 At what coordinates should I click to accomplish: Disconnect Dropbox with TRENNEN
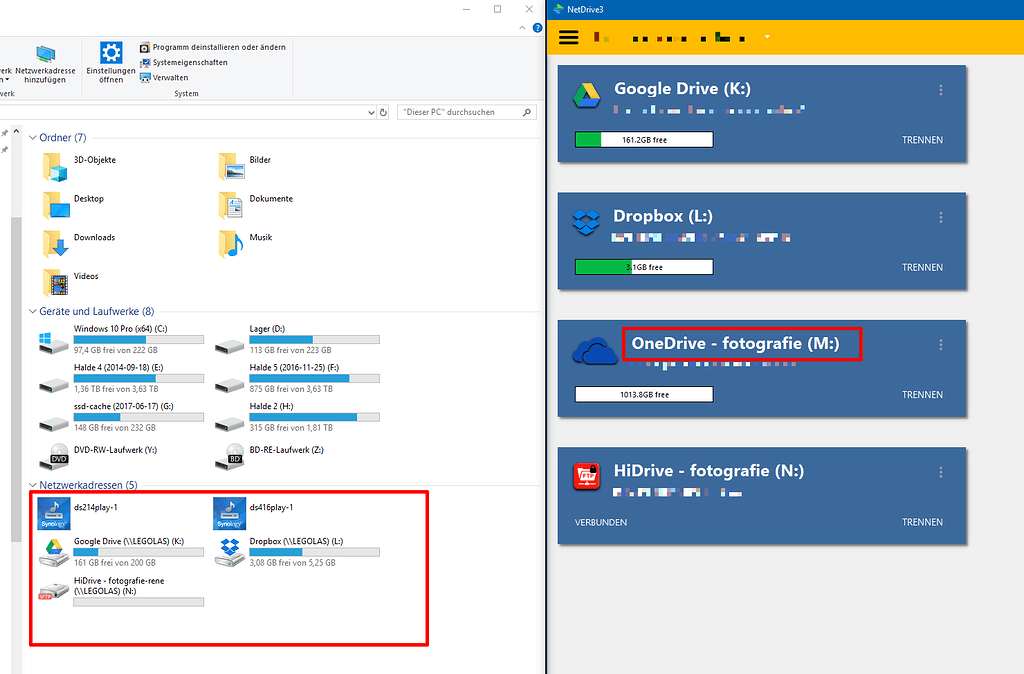[x=922, y=267]
